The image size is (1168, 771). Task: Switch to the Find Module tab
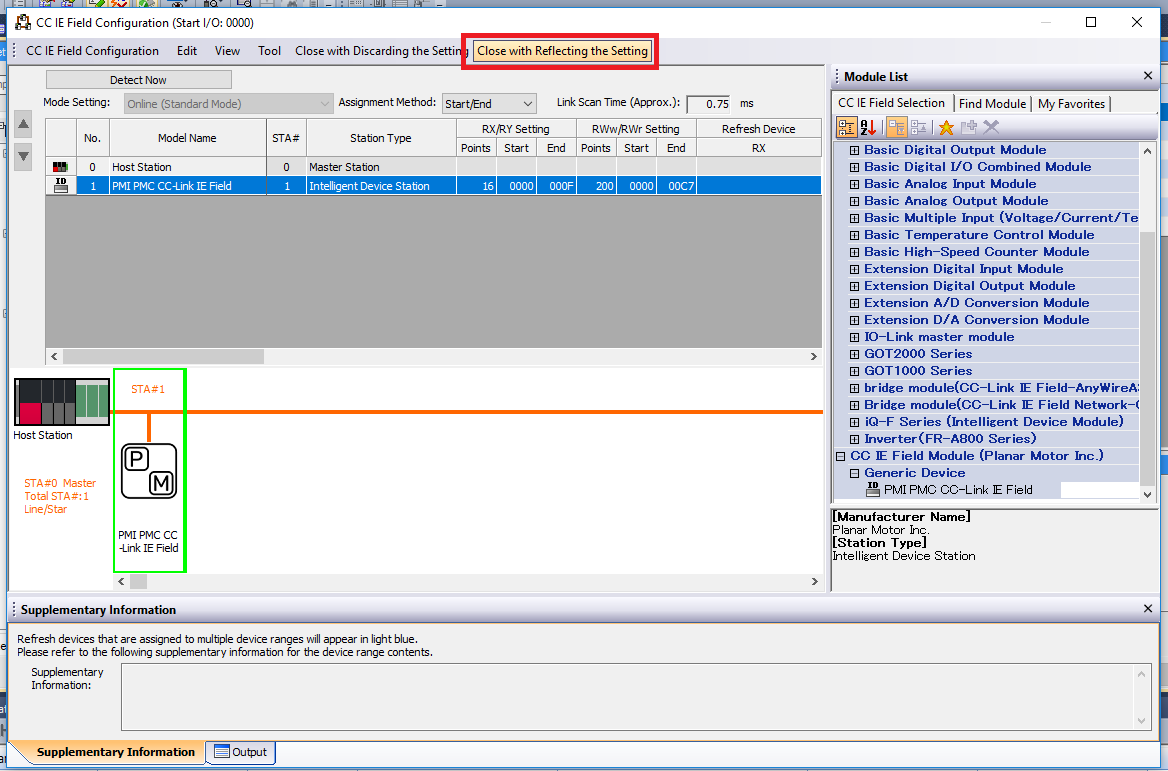click(991, 103)
